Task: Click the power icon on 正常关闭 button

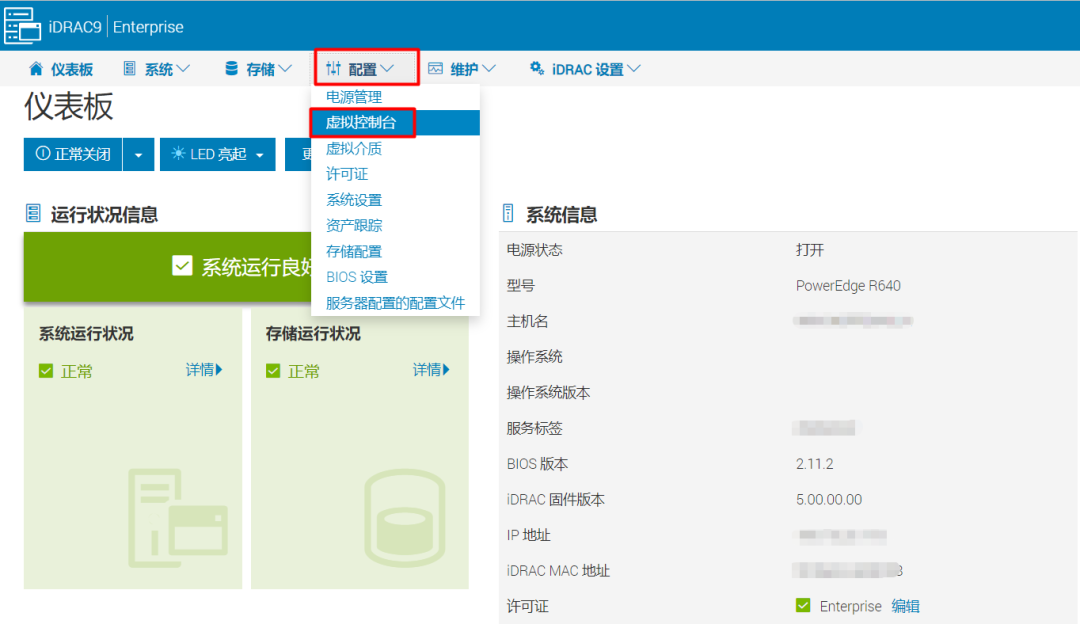Action: point(43,154)
